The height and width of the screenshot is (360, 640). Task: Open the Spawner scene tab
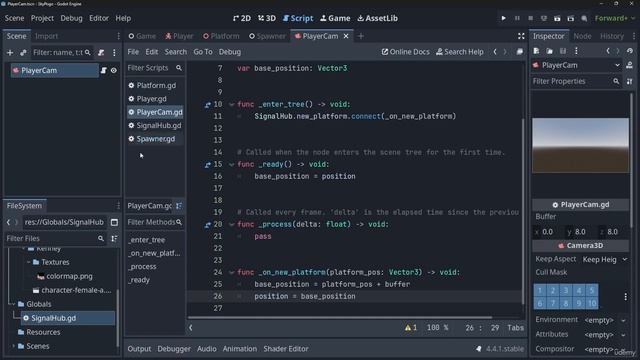pyautogui.click(x=267, y=36)
